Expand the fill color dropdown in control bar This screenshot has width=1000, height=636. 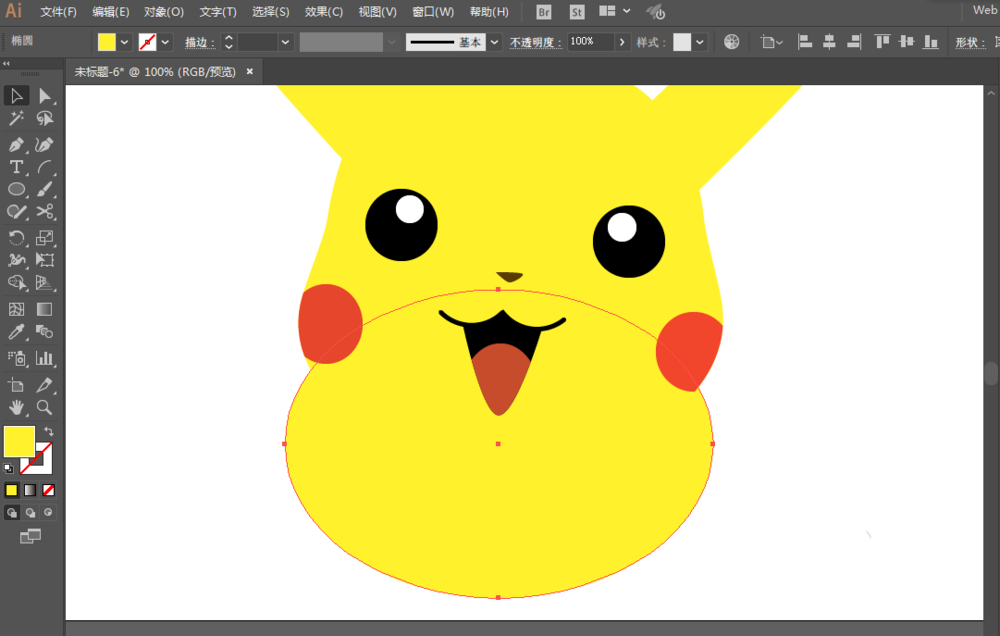pos(124,42)
